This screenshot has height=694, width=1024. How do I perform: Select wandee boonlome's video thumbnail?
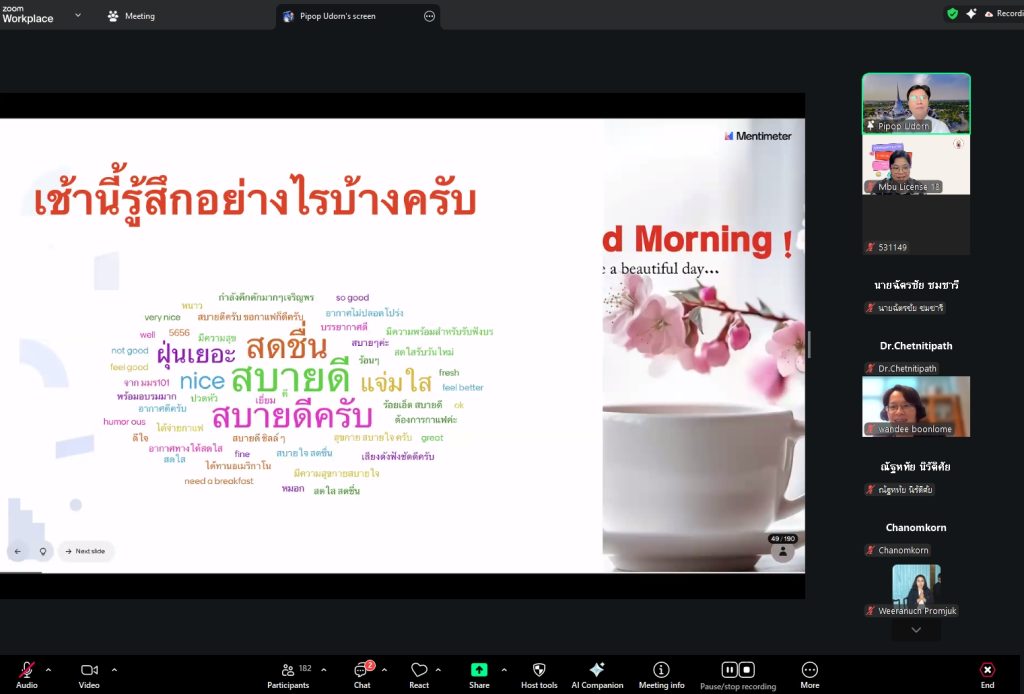click(x=915, y=406)
